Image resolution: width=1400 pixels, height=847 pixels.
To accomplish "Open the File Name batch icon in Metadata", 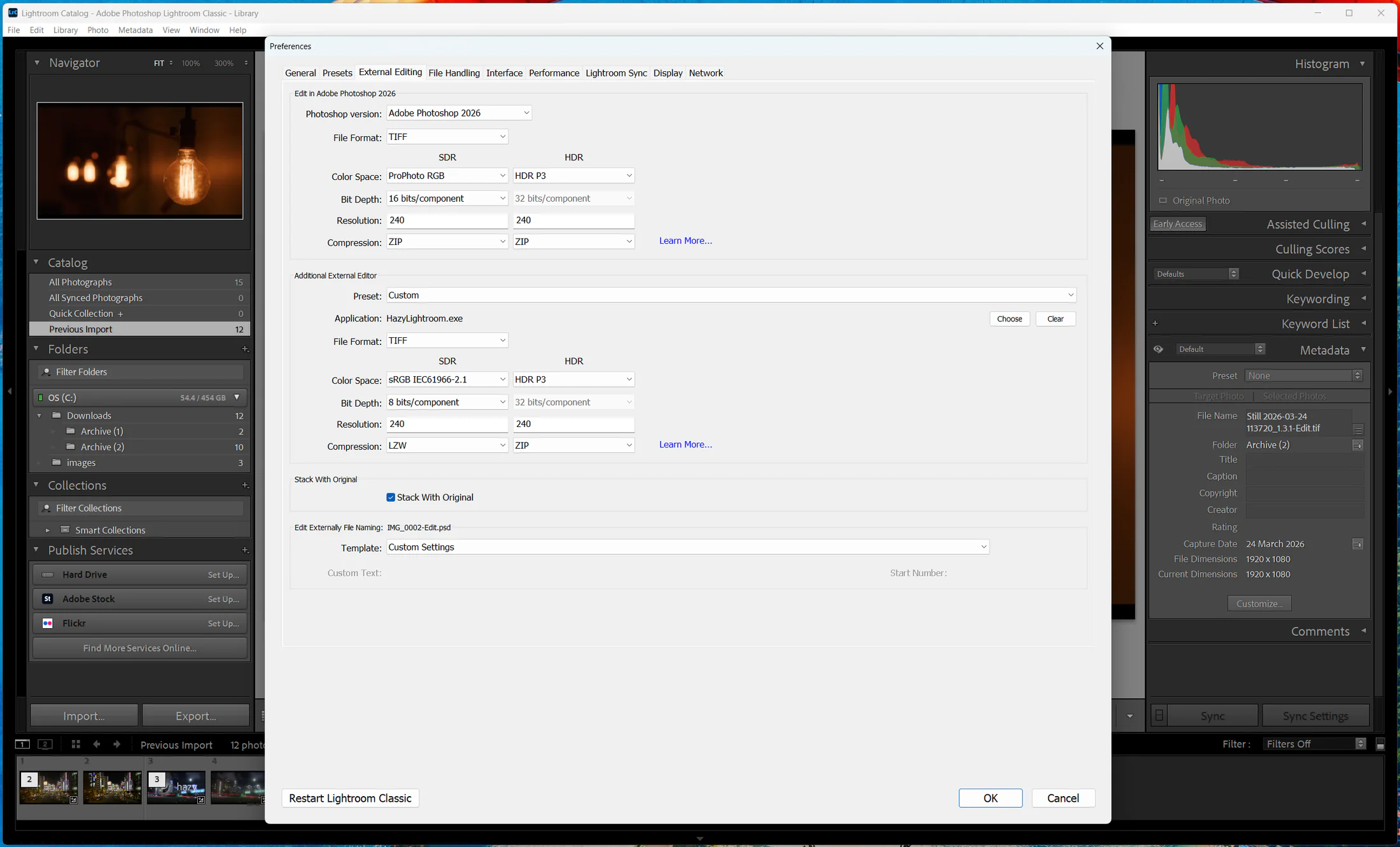I will (x=1357, y=430).
